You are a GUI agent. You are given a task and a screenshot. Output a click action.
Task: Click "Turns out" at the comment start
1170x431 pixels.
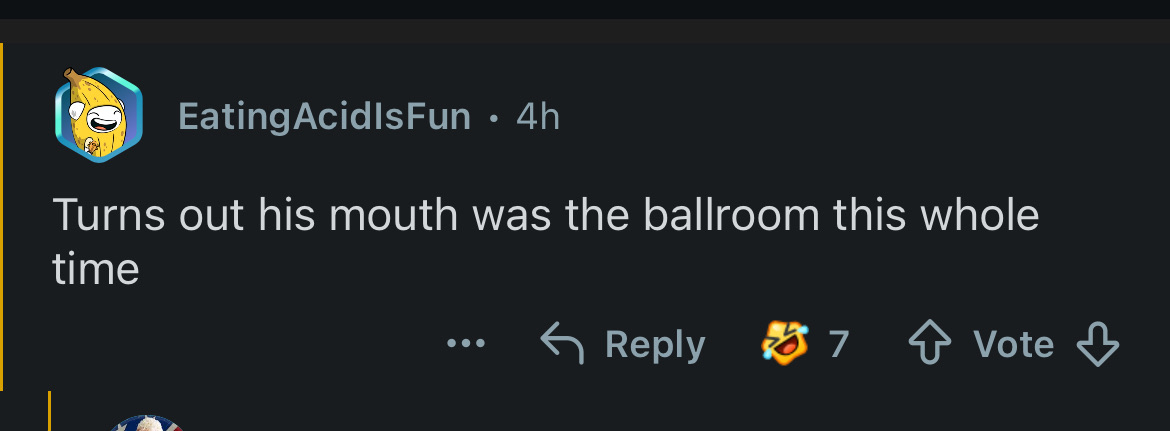tap(144, 216)
